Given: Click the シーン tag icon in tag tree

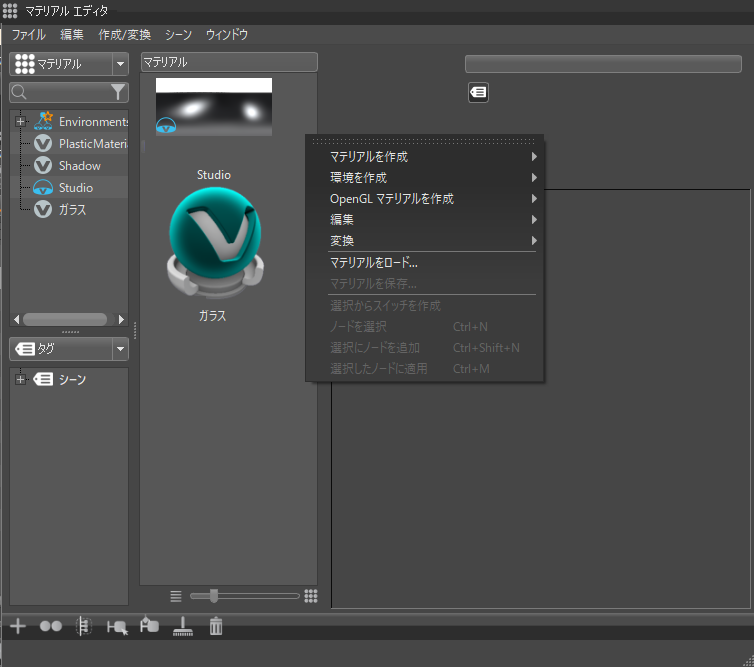Looking at the screenshot, I should (43, 379).
